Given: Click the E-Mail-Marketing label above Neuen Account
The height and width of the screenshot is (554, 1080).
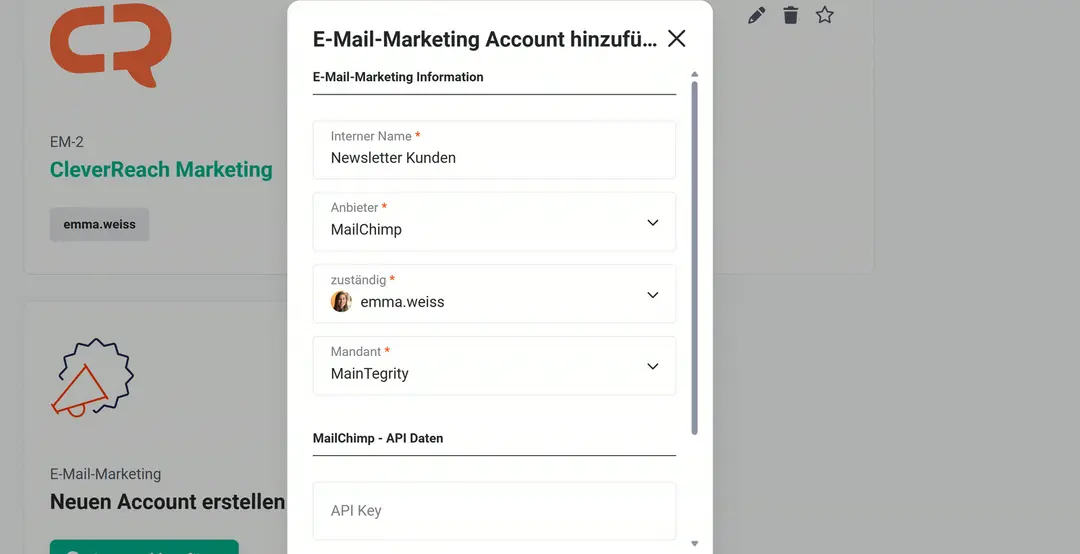Looking at the screenshot, I should (105, 474).
